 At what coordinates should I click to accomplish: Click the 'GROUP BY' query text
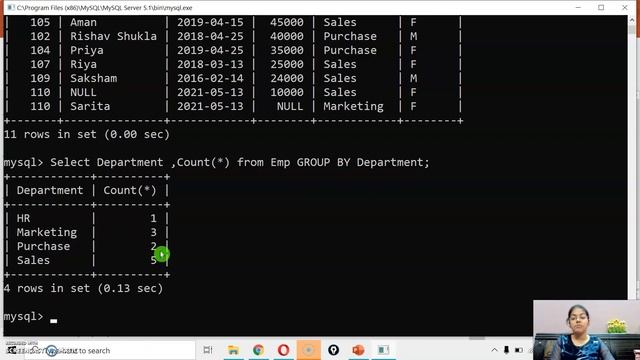pos(323,162)
